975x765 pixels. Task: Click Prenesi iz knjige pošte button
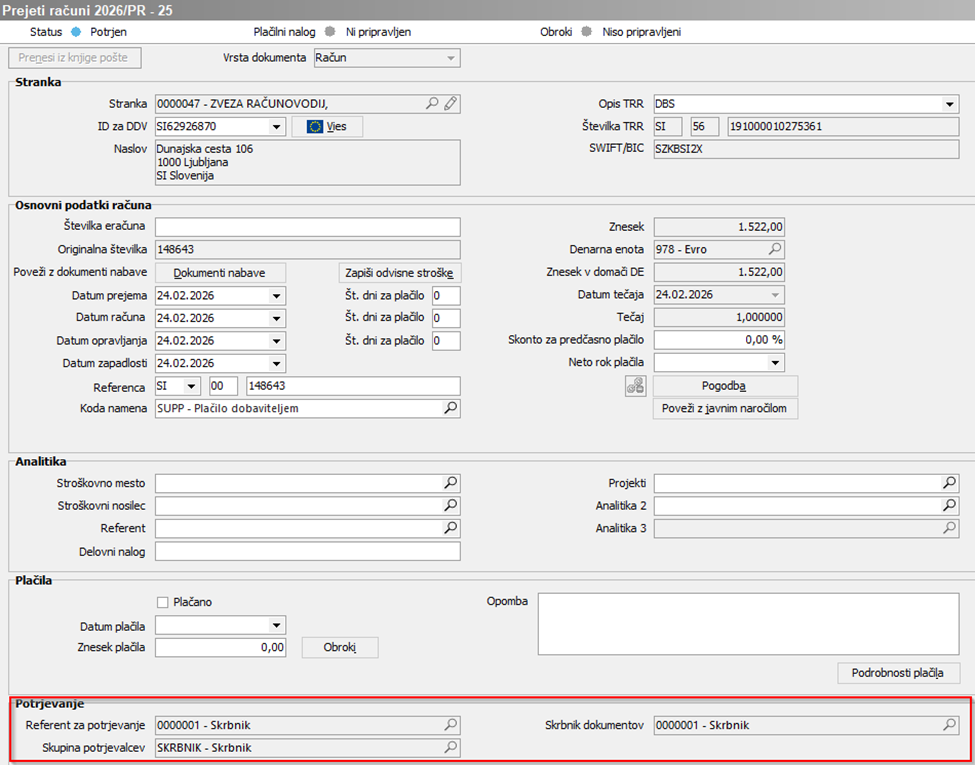click(75, 58)
